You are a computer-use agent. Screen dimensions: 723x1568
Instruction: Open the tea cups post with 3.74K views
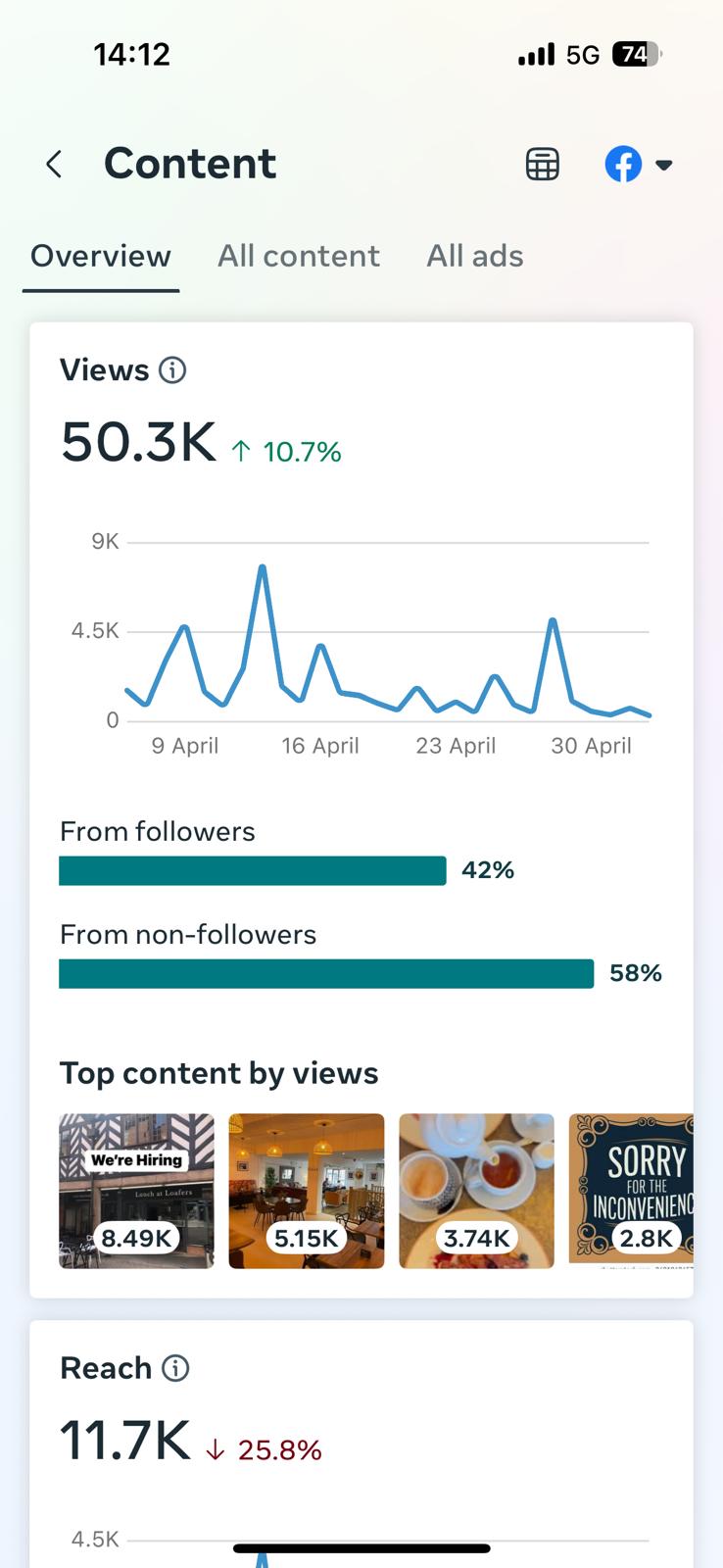476,1191
